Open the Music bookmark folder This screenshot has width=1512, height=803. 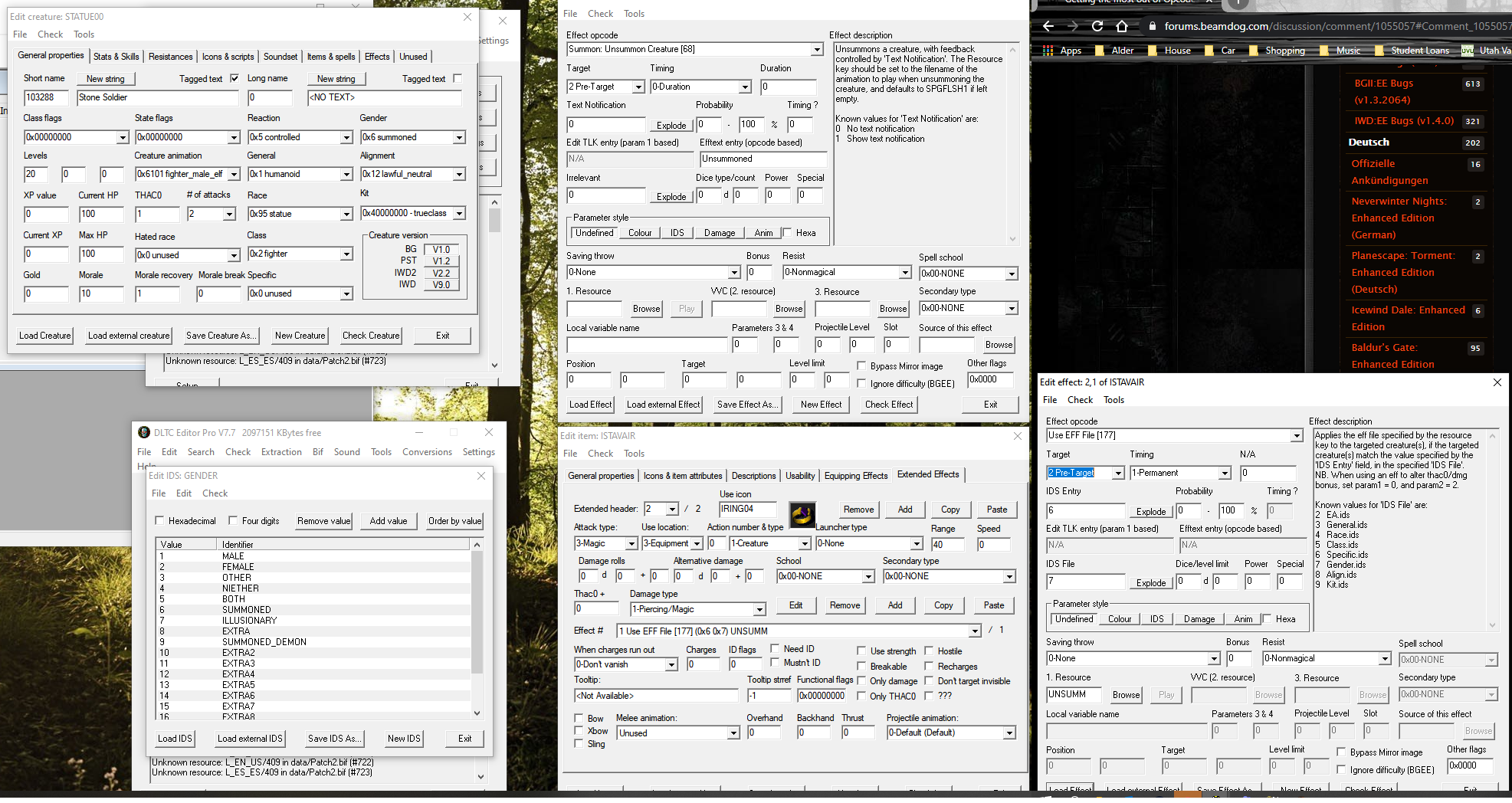[1340, 51]
